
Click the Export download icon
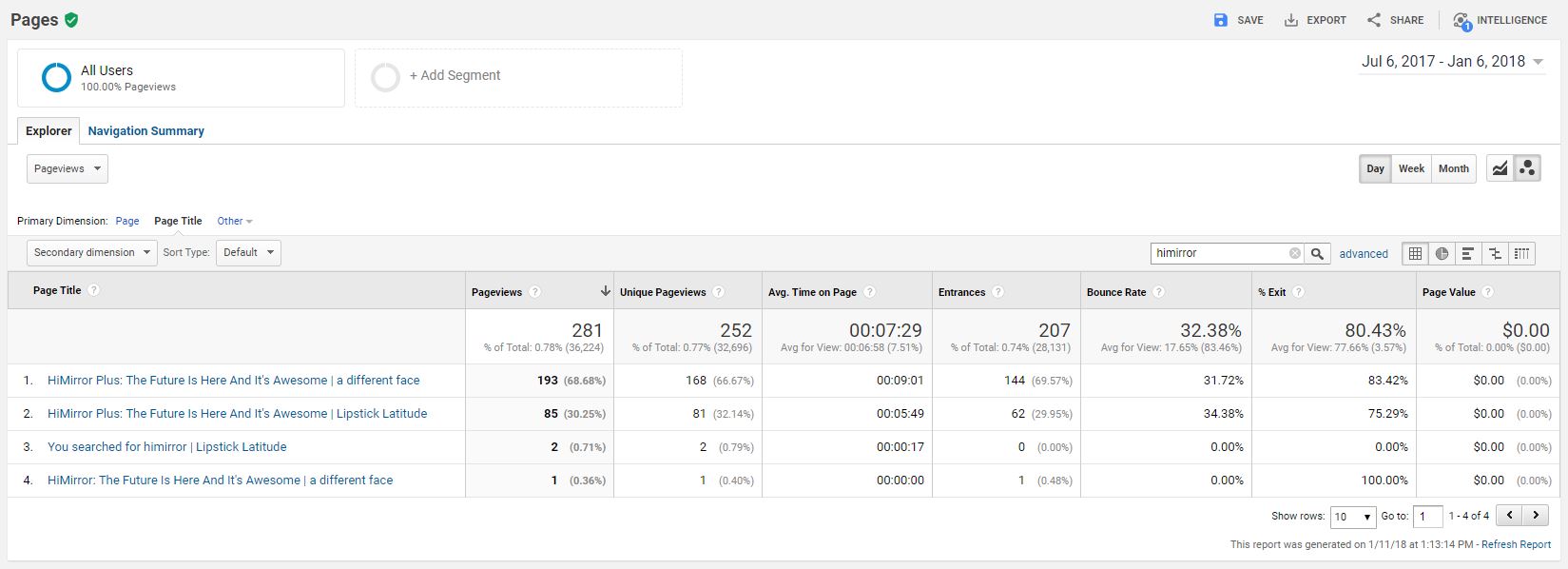(x=1291, y=20)
